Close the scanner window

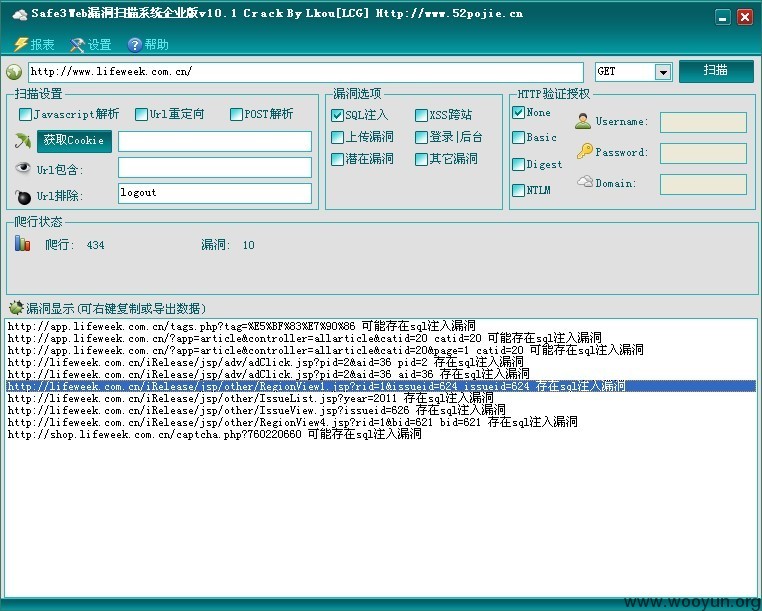point(745,17)
